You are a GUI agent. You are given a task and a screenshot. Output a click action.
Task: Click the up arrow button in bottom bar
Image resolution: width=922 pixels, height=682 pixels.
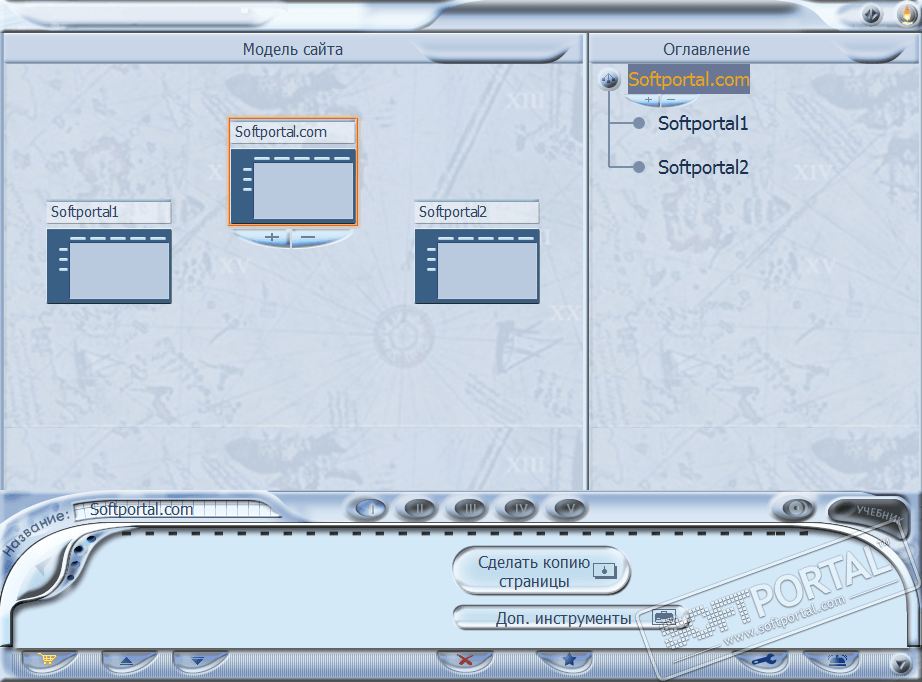[x=127, y=660]
